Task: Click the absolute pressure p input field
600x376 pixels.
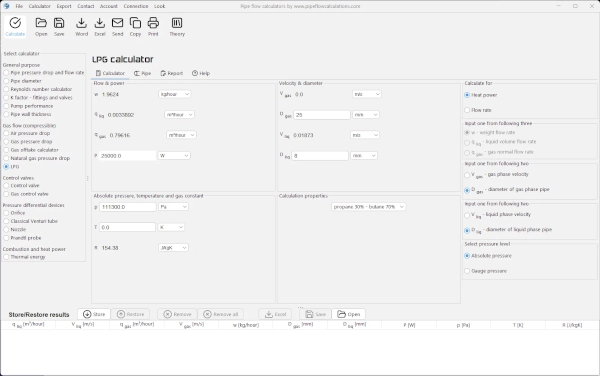Action: [127, 207]
